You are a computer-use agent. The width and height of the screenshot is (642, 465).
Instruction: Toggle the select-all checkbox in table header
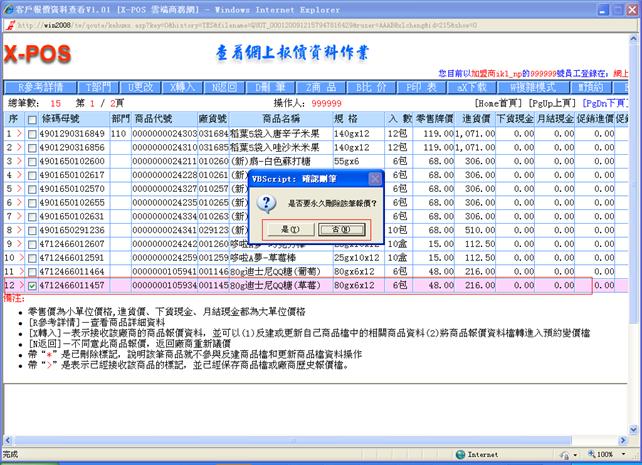pyautogui.click(x=33, y=118)
